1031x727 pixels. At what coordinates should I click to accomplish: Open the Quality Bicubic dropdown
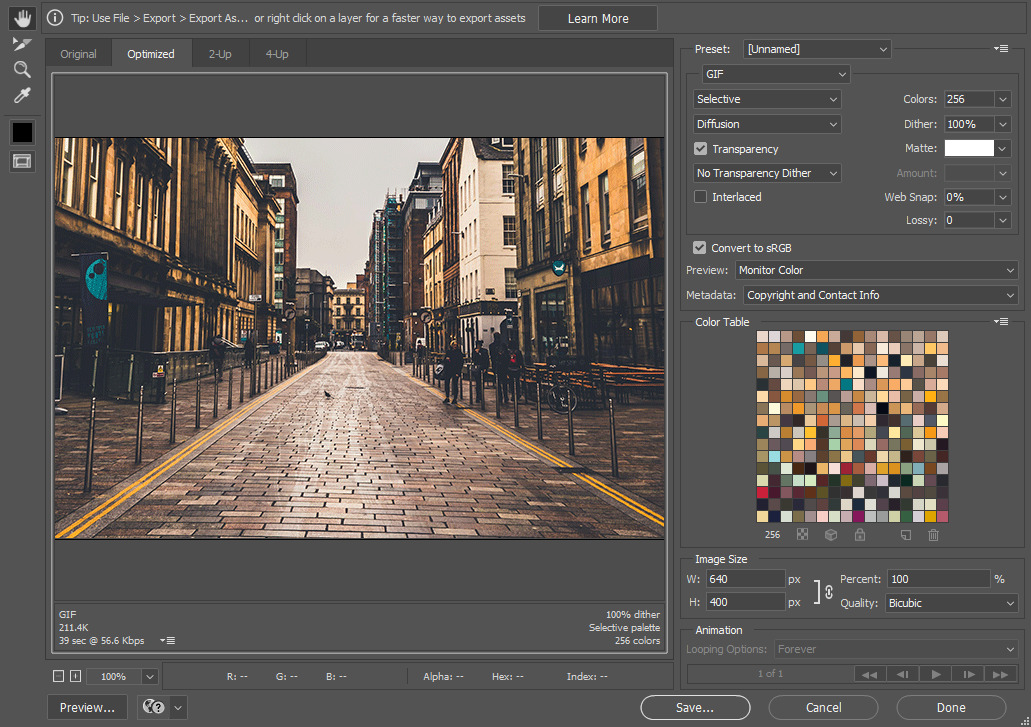pyautogui.click(x=951, y=603)
